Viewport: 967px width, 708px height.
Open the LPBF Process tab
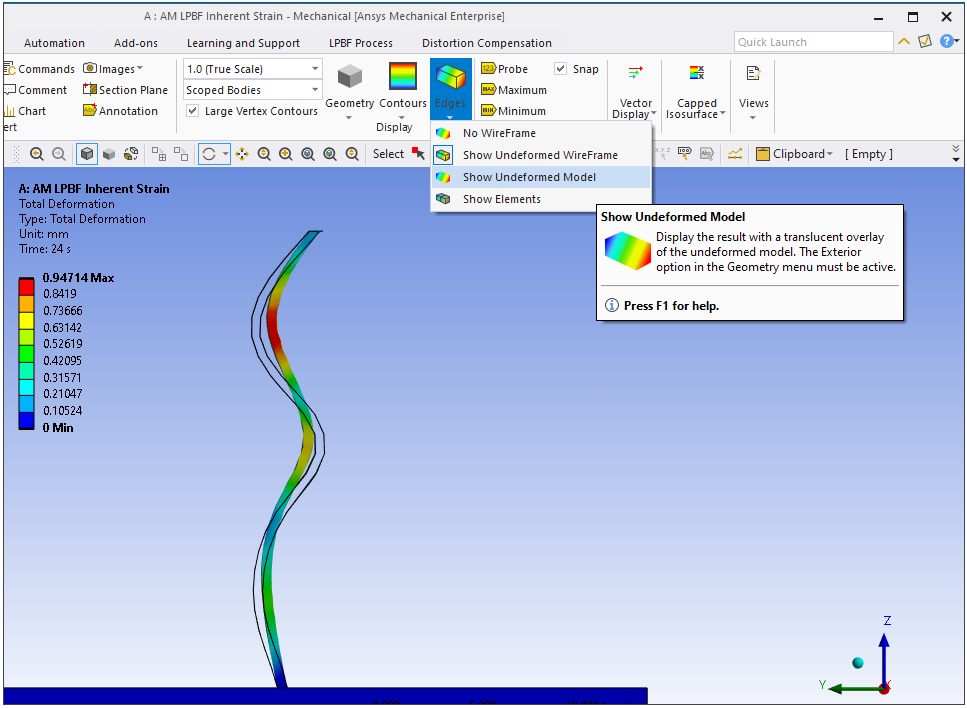coord(361,43)
